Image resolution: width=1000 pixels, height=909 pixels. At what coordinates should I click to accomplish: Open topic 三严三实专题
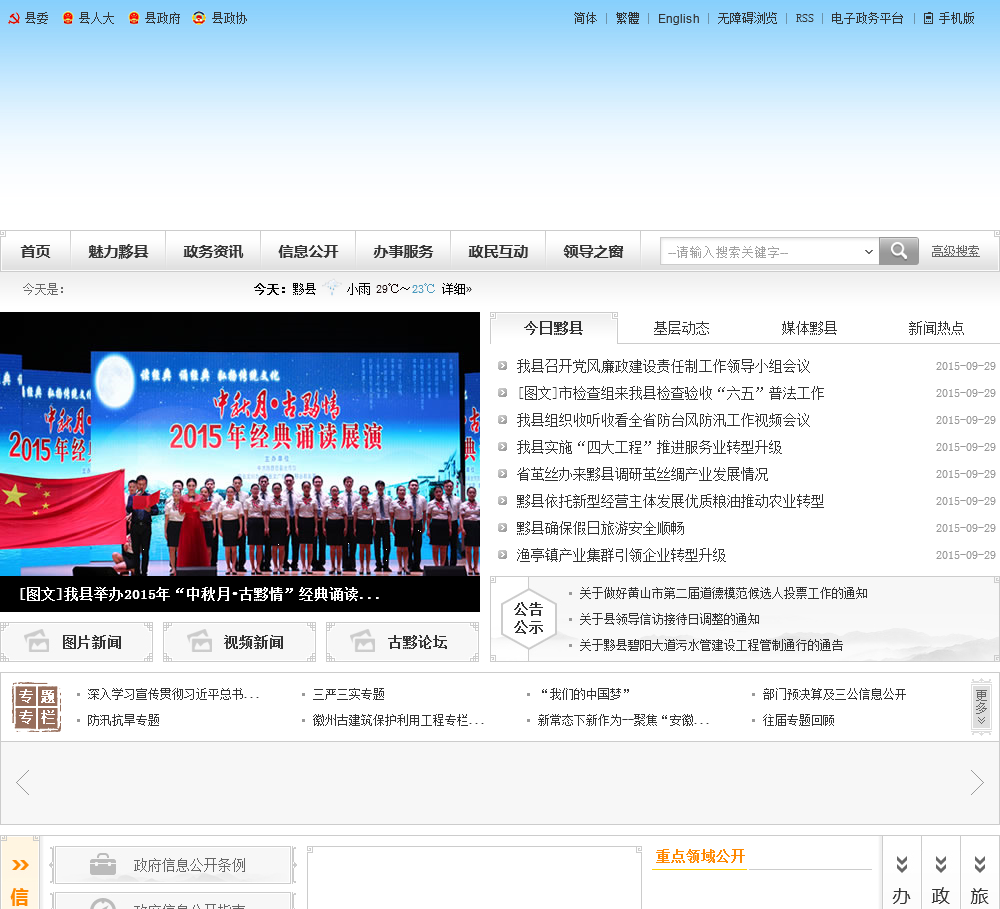click(x=349, y=694)
